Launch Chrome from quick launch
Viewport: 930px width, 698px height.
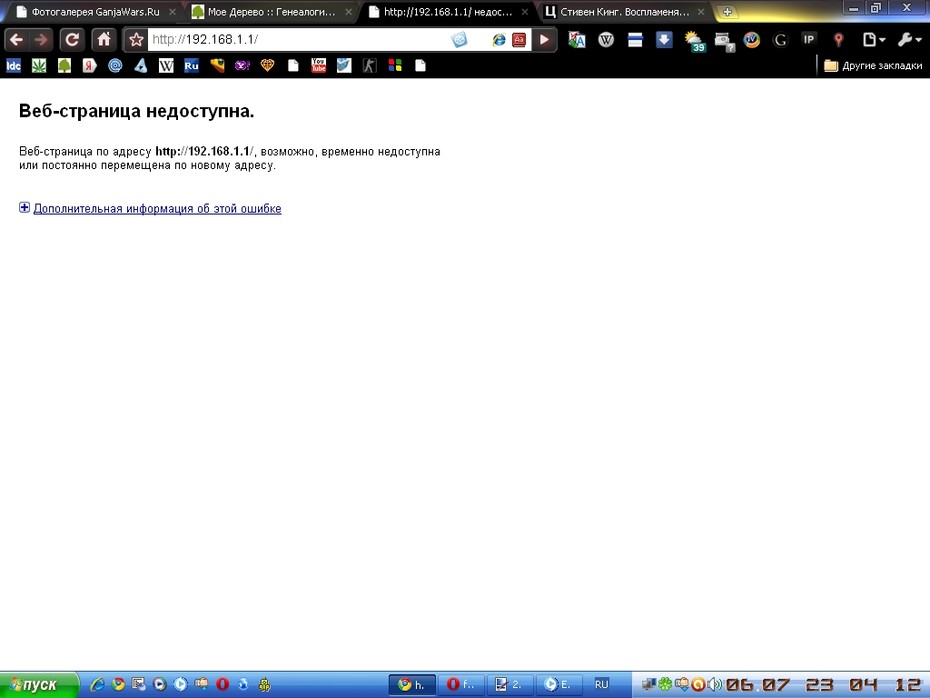pyautogui.click(x=119, y=685)
